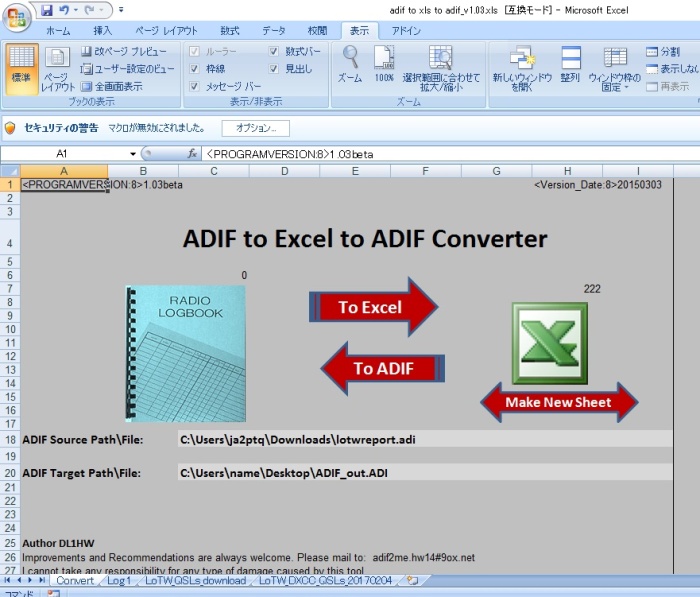Toggle the ルーラー checkbox

194,51
